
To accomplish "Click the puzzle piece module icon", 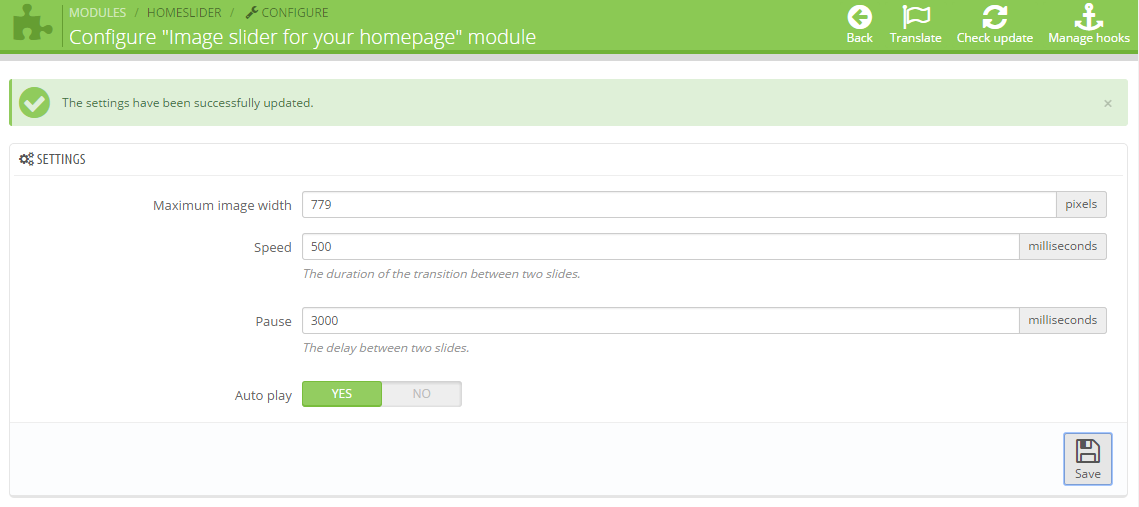I will pos(32,25).
